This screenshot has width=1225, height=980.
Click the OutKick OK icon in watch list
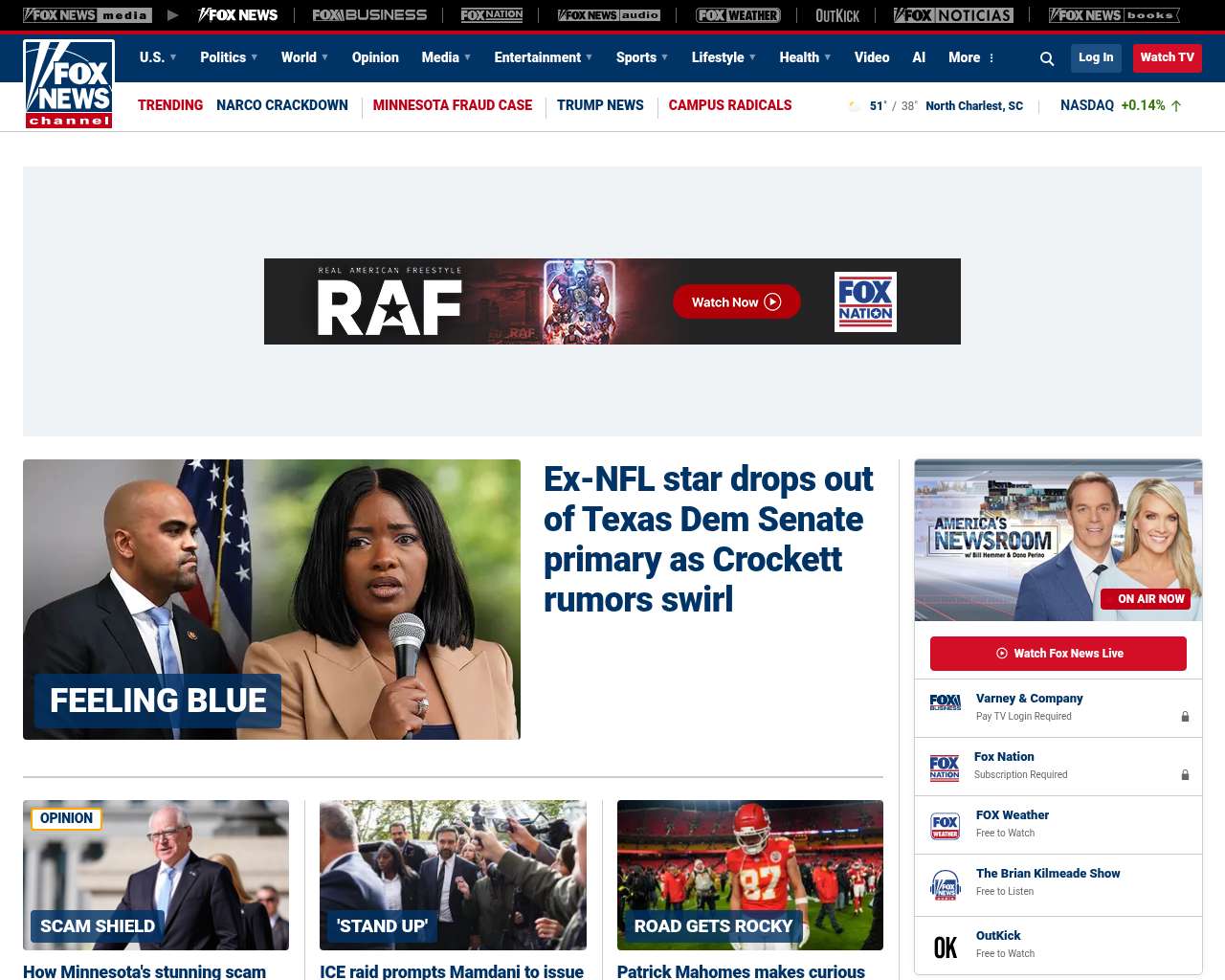[946, 947]
